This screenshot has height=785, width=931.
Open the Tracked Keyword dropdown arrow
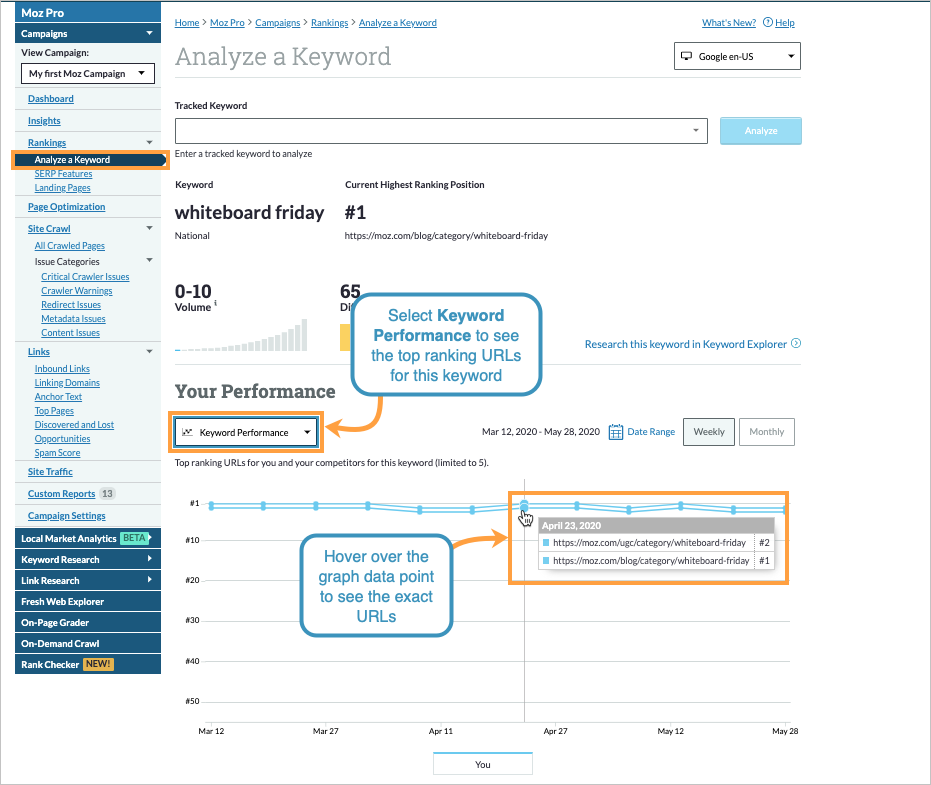[696, 130]
